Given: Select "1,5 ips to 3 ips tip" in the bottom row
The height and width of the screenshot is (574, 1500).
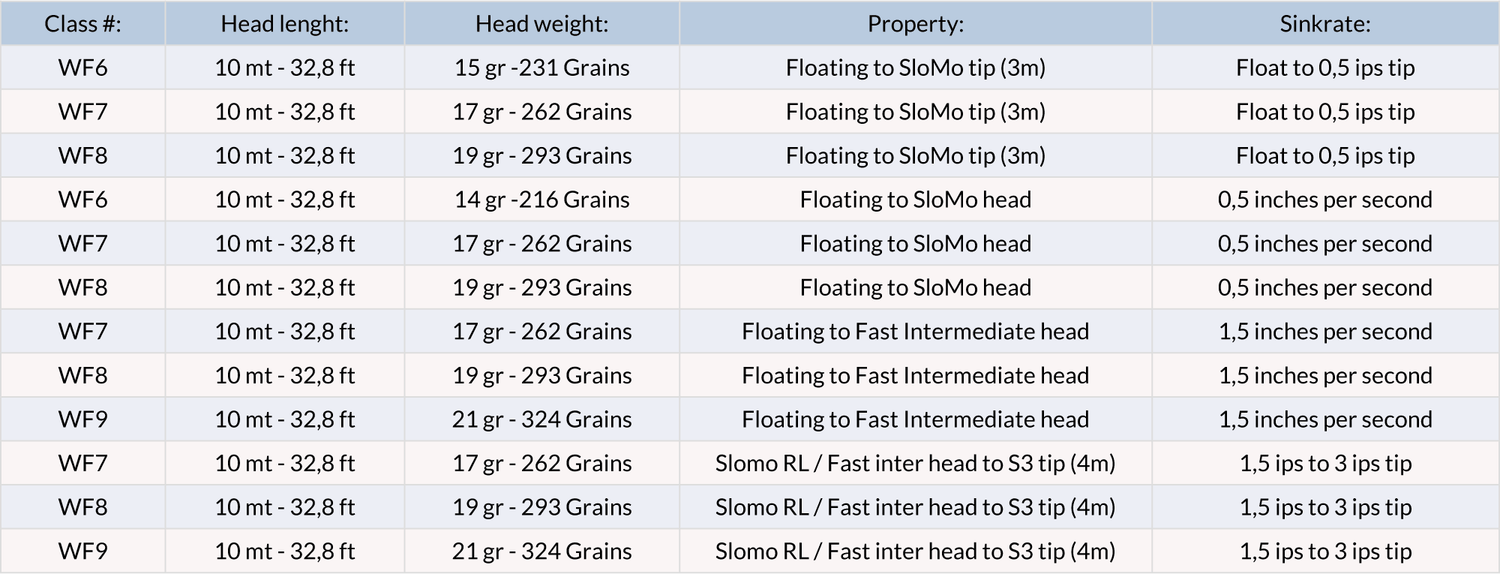Looking at the screenshot, I should tap(1325, 551).
